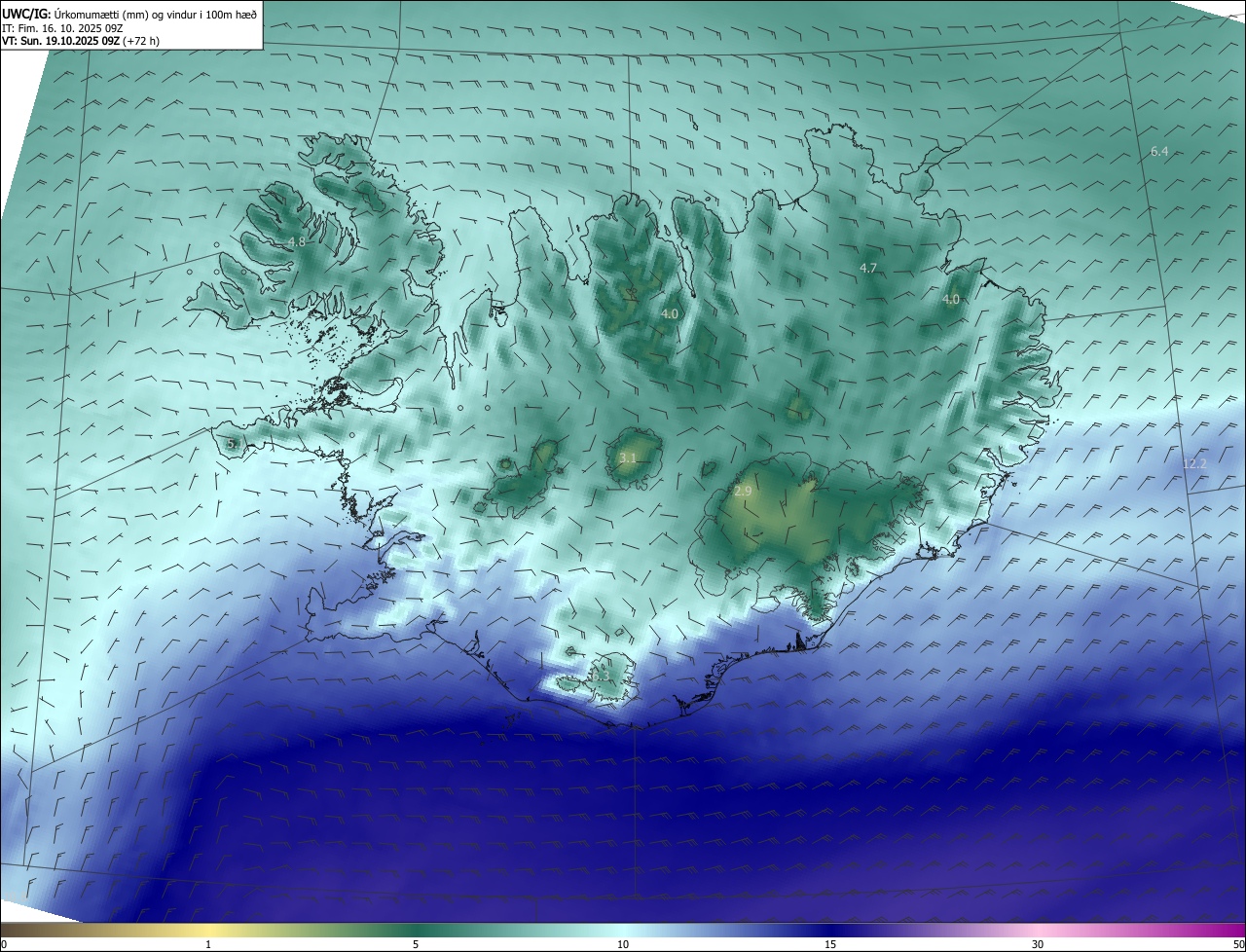Click the 6.3 value on the southern glacier

click(x=601, y=677)
